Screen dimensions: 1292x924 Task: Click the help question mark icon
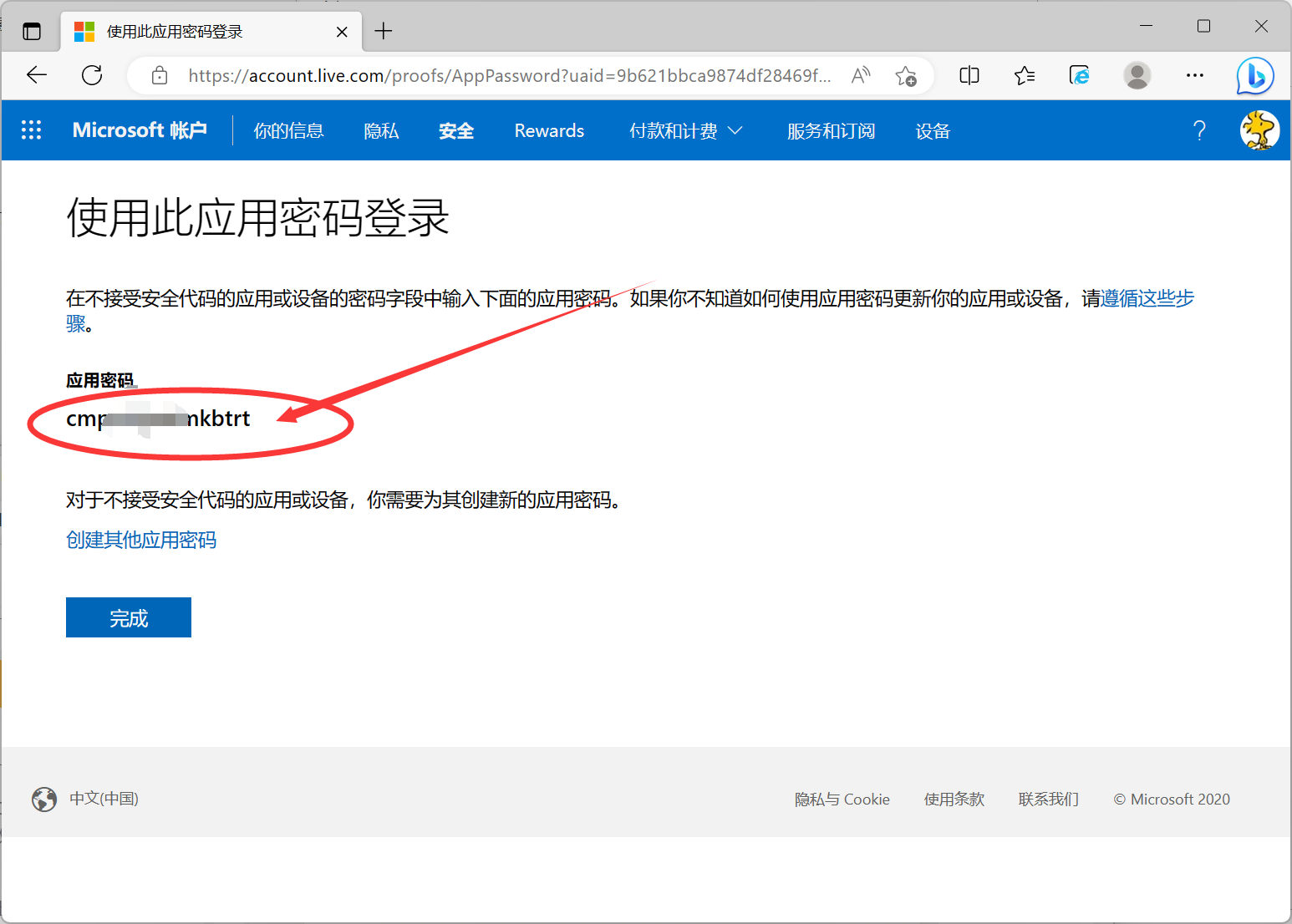pyautogui.click(x=1199, y=130)
